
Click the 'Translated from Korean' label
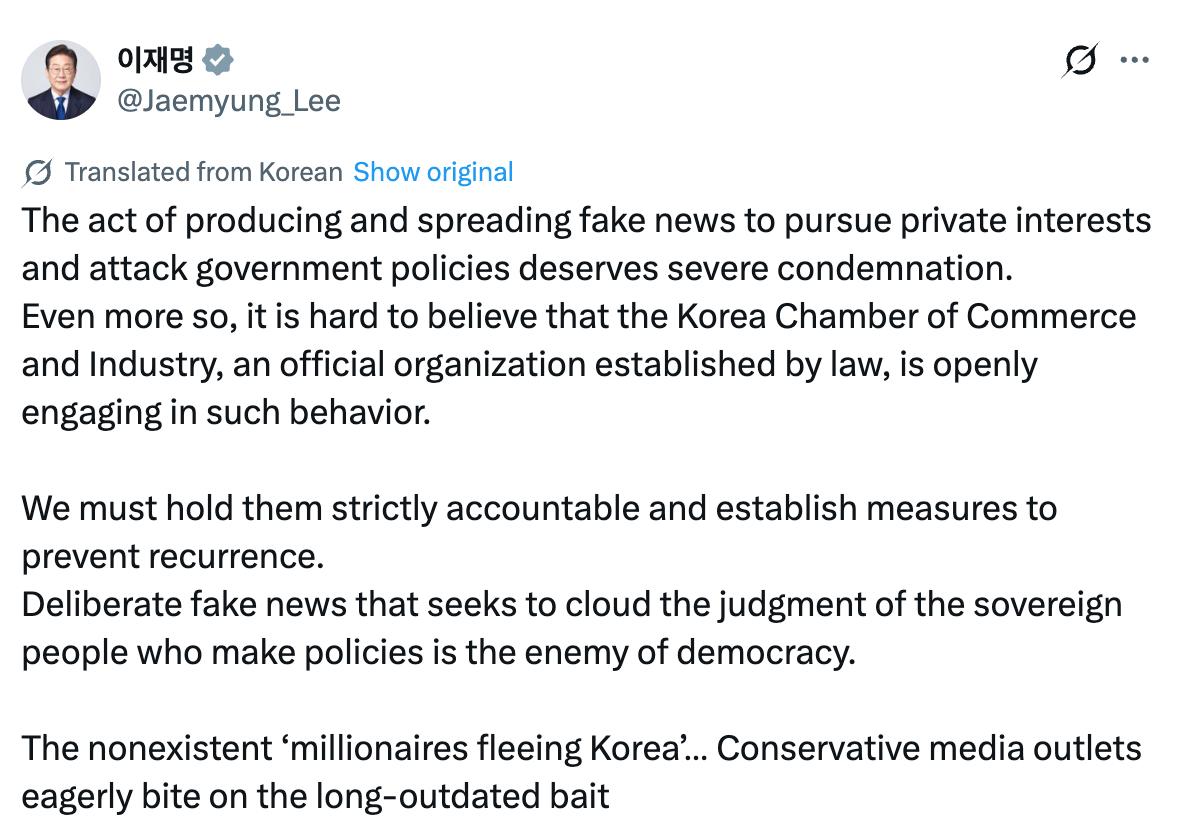203,172
